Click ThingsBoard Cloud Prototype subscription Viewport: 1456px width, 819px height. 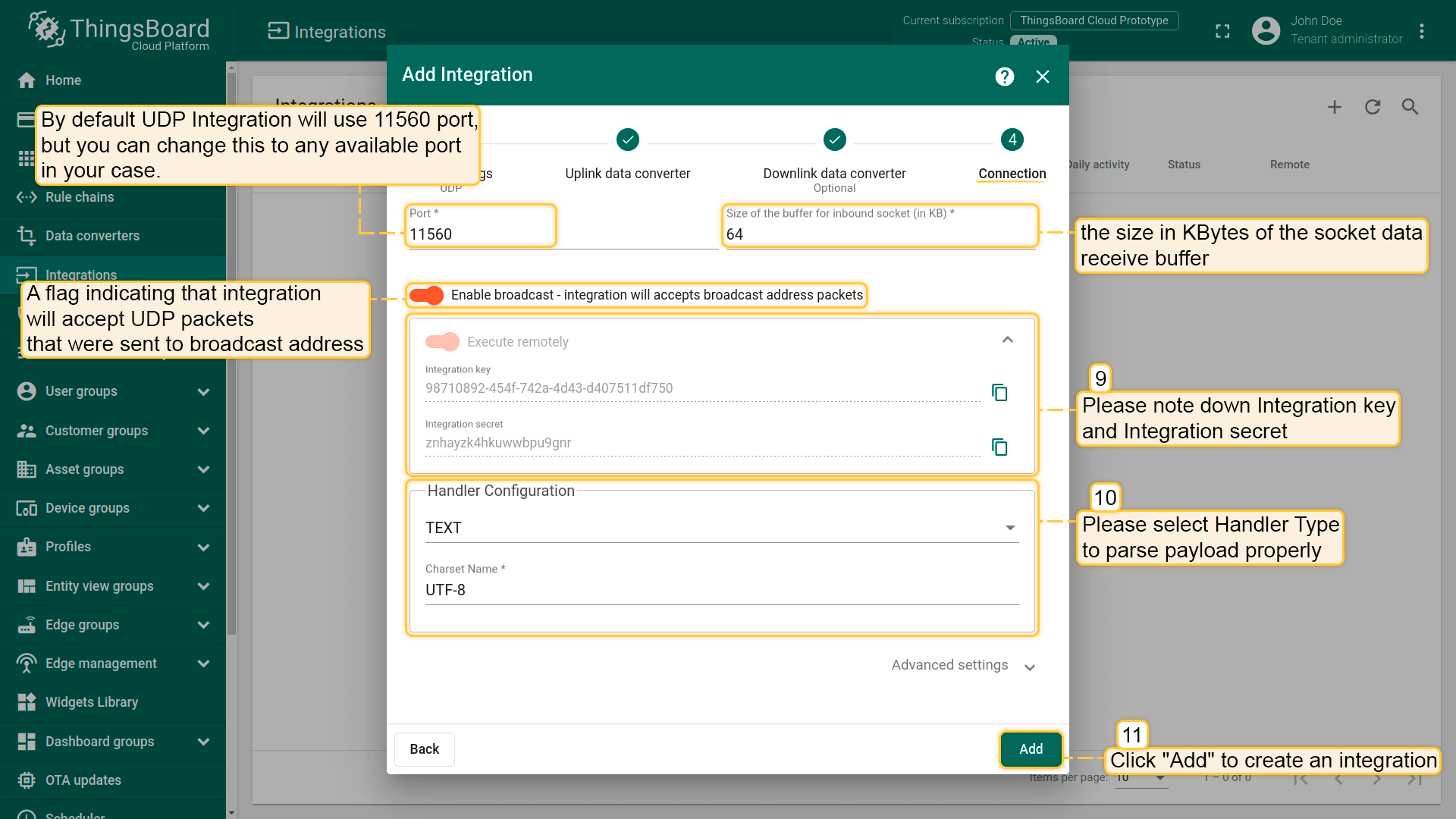click(x=1094, y=20)
